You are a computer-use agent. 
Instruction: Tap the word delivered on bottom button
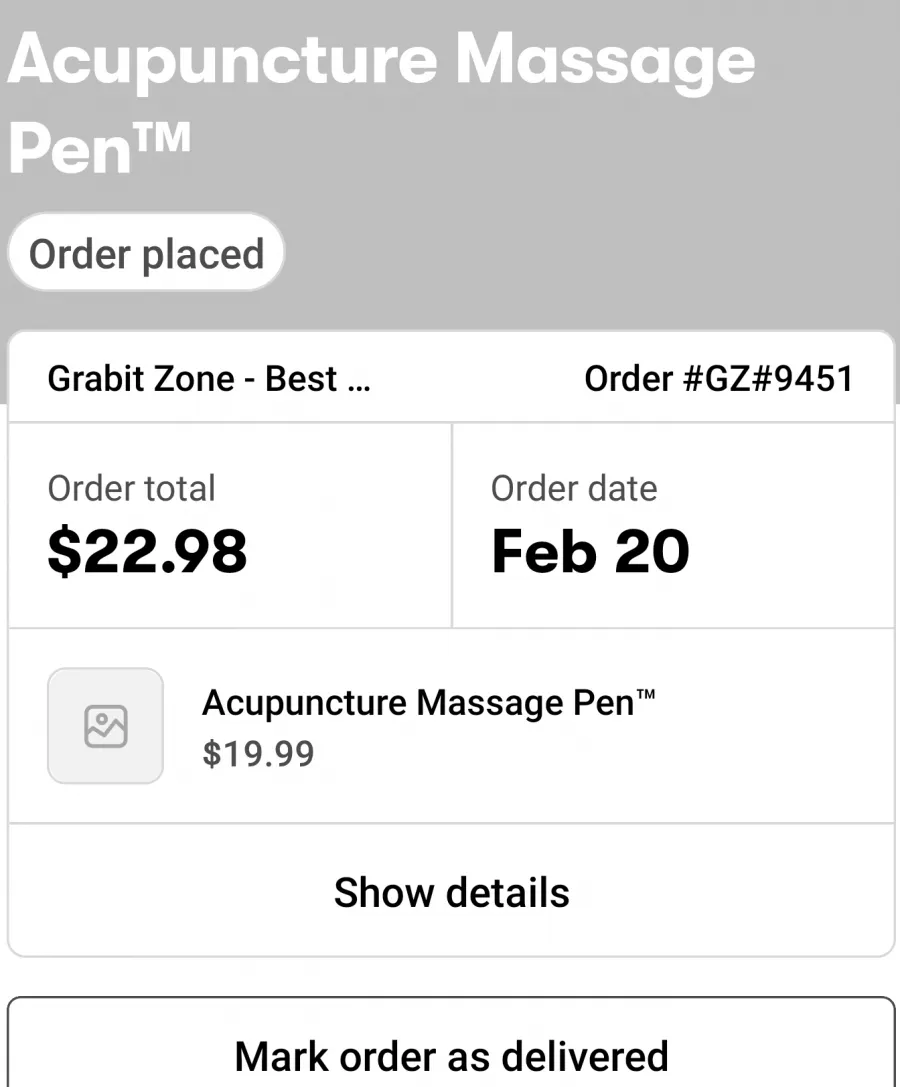click(x=585, y=1056)
